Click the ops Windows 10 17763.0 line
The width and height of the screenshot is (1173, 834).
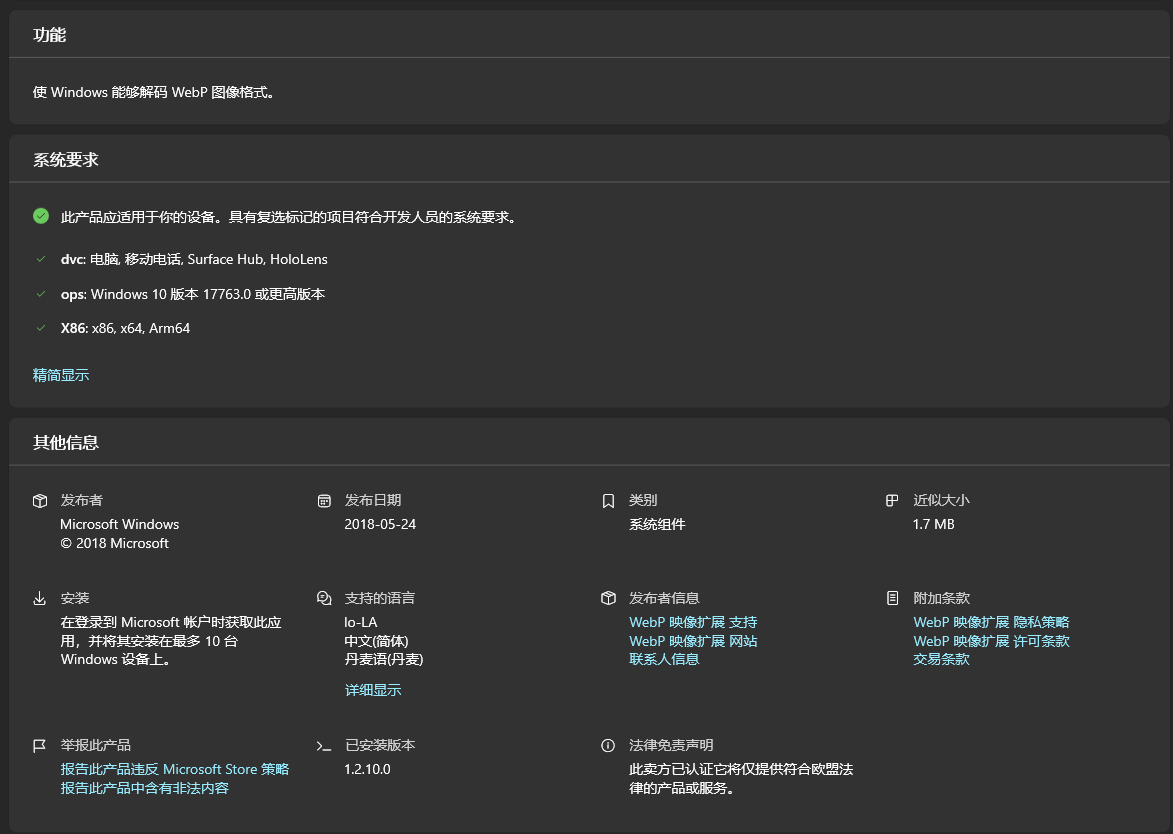[x=193, y=294]
